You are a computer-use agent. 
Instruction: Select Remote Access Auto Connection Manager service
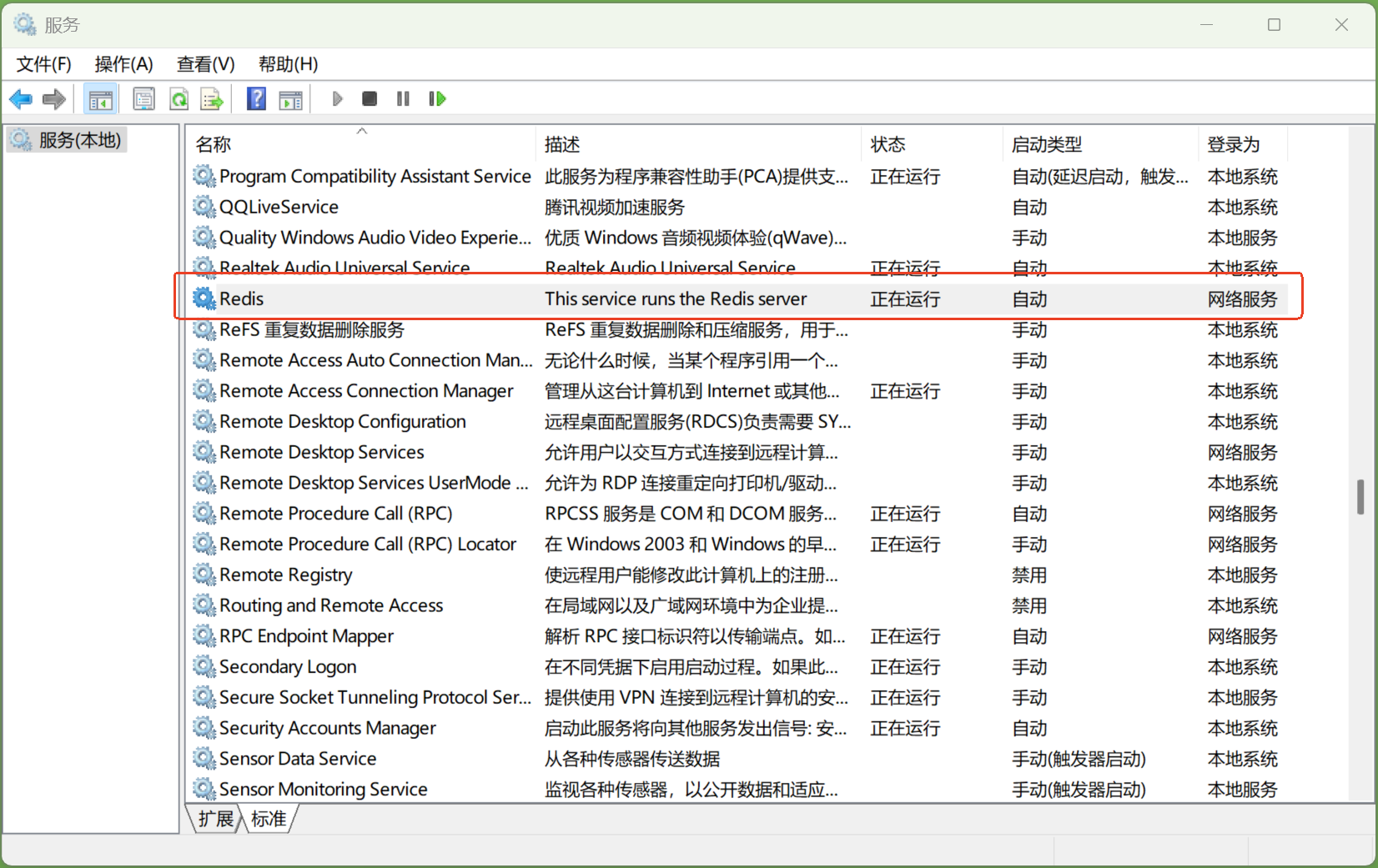click(x=375, y=360)
